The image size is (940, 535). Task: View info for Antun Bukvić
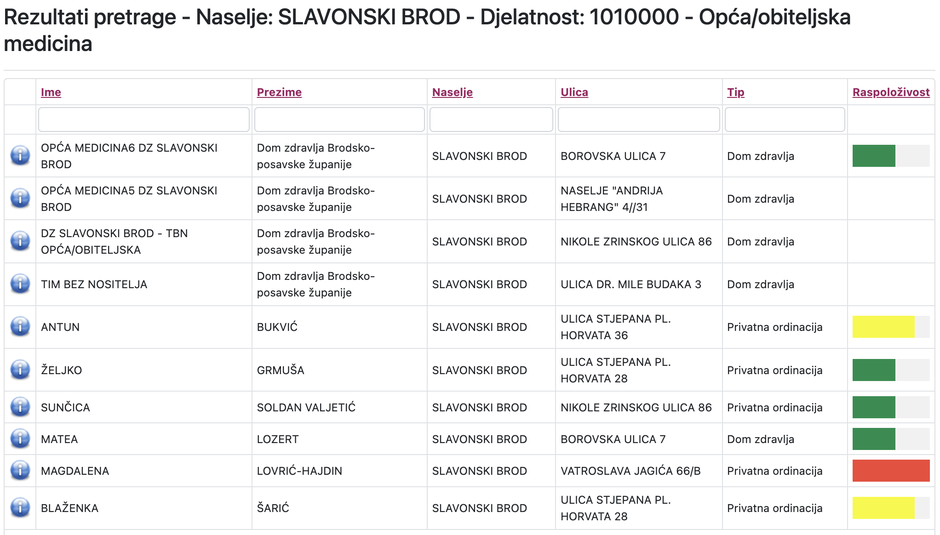20,326
